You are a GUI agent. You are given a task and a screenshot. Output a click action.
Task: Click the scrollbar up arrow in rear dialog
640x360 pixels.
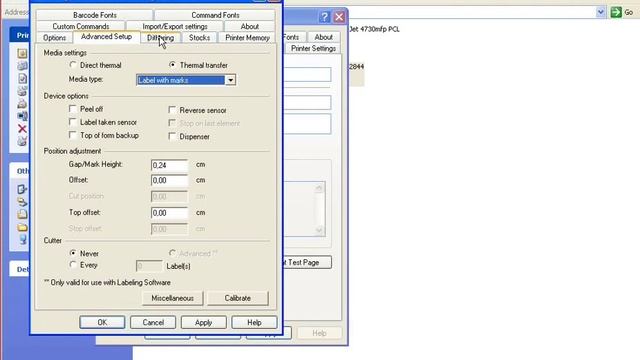[x=319, y=187]
